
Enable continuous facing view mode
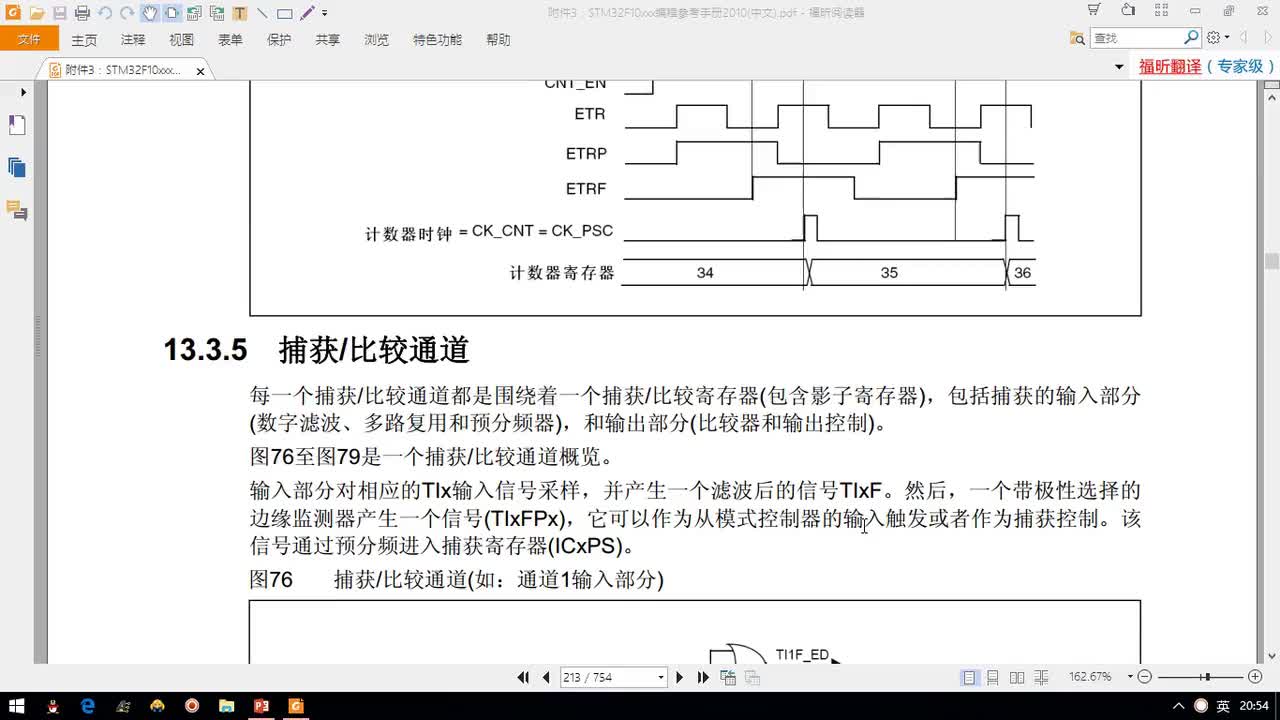coord(1041,677)
